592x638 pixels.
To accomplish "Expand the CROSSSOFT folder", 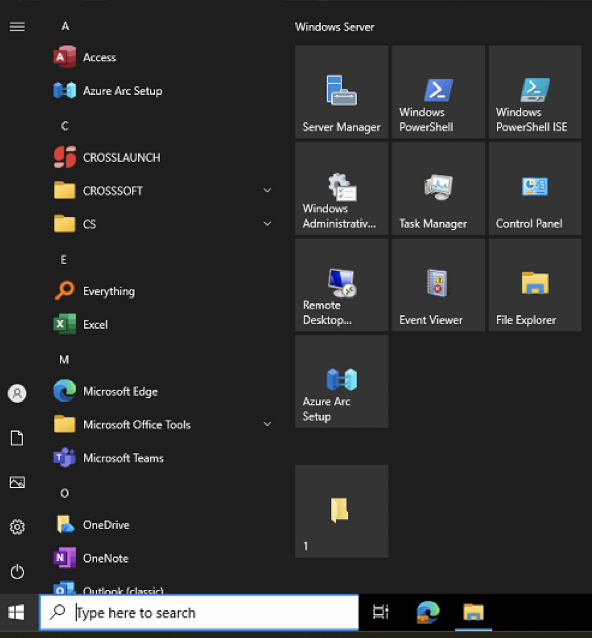I will 163,190.
